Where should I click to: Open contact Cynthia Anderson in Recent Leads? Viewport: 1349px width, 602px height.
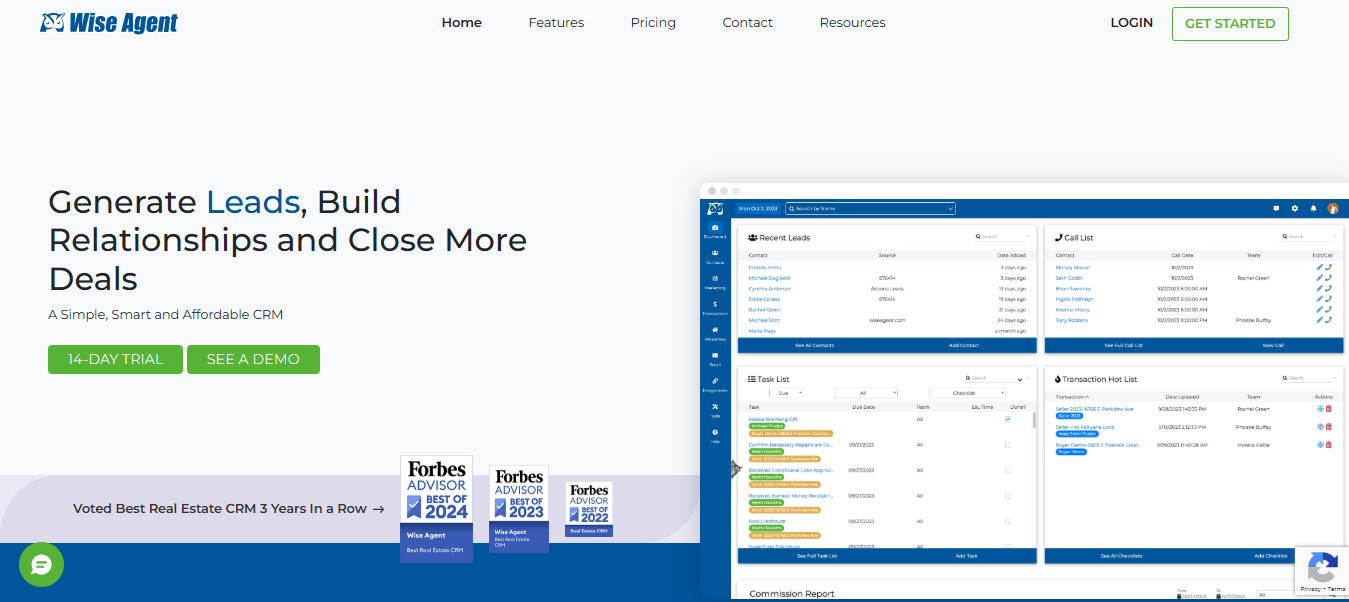(770, 288)
